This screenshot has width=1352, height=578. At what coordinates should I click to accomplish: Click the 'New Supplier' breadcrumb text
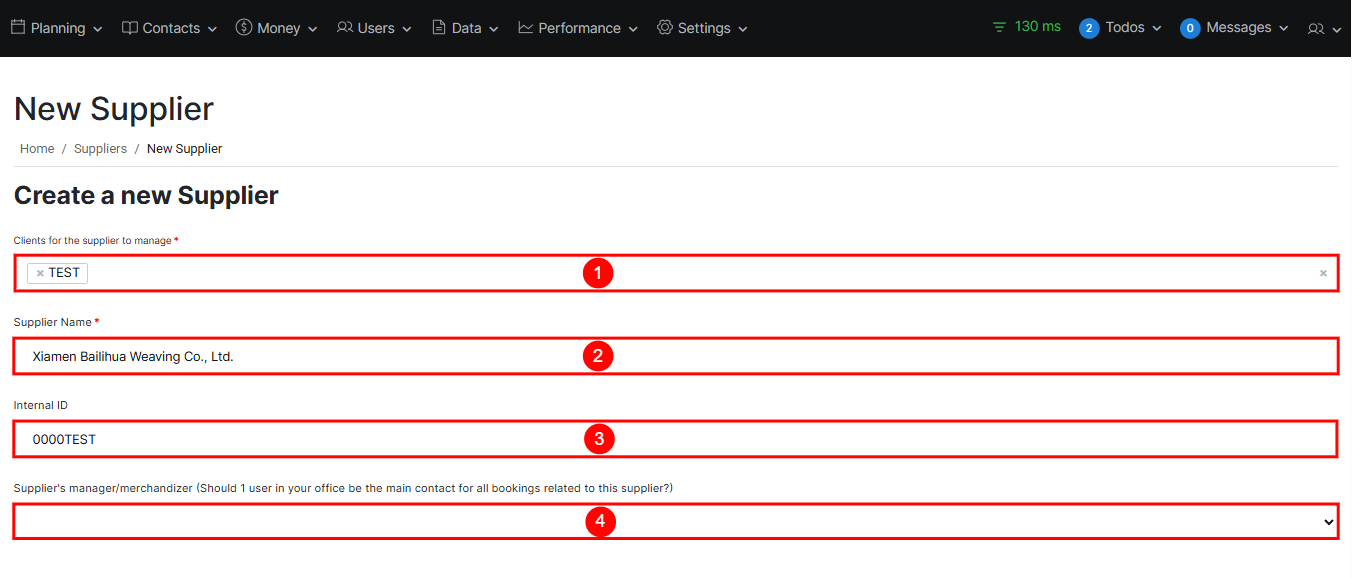[x=185, y=149]
